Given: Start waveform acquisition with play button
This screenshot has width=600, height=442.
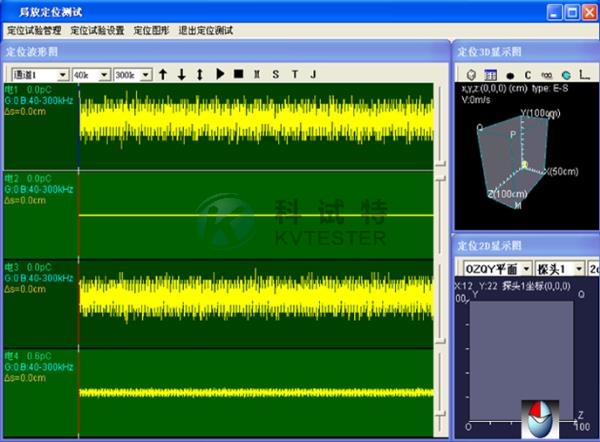Looking at the screenshot, I should pos(220,74).
